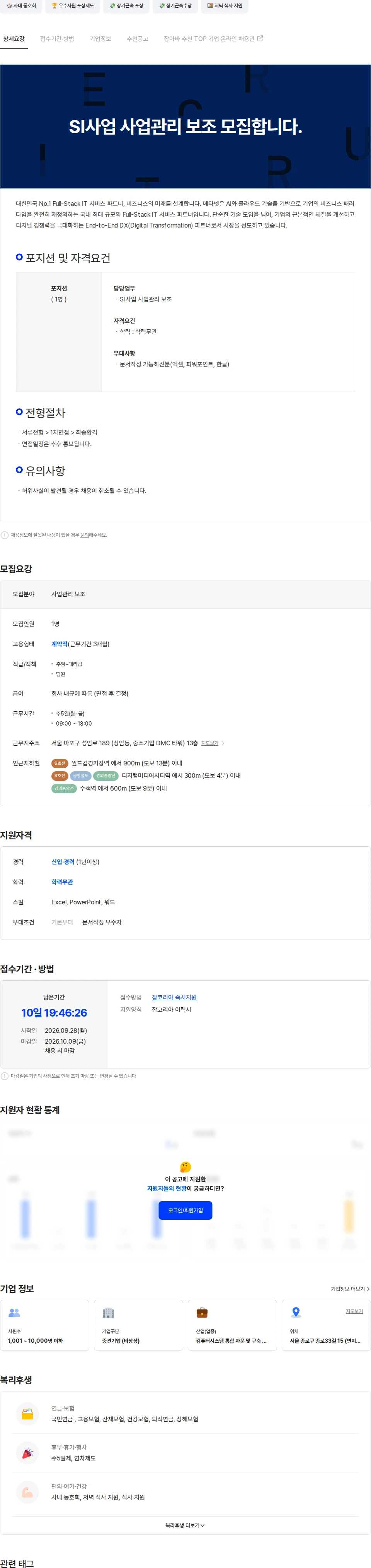Image resolution: width=371 pixels, height=1568 pixels.
Task: Open 지도보기 link next to 근무지주소
Action: 210,743
